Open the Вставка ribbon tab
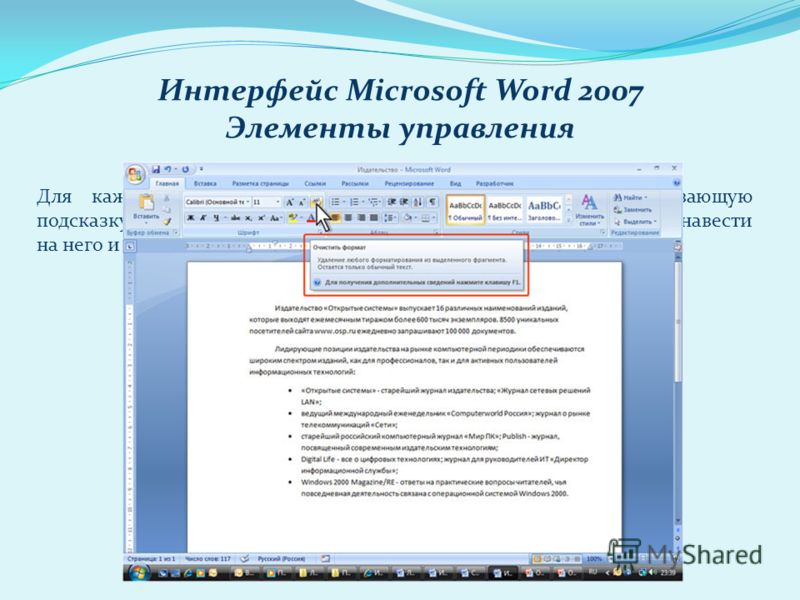 205,184
